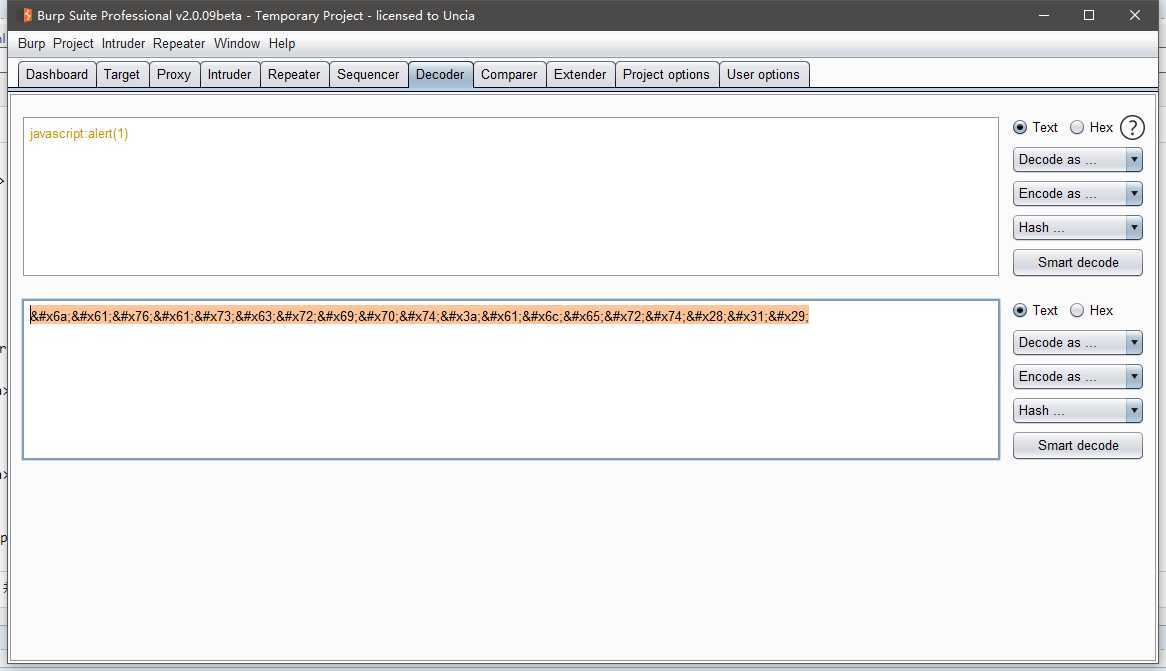
Task: Switch to the Repeater tab
Action: (294, 74)
